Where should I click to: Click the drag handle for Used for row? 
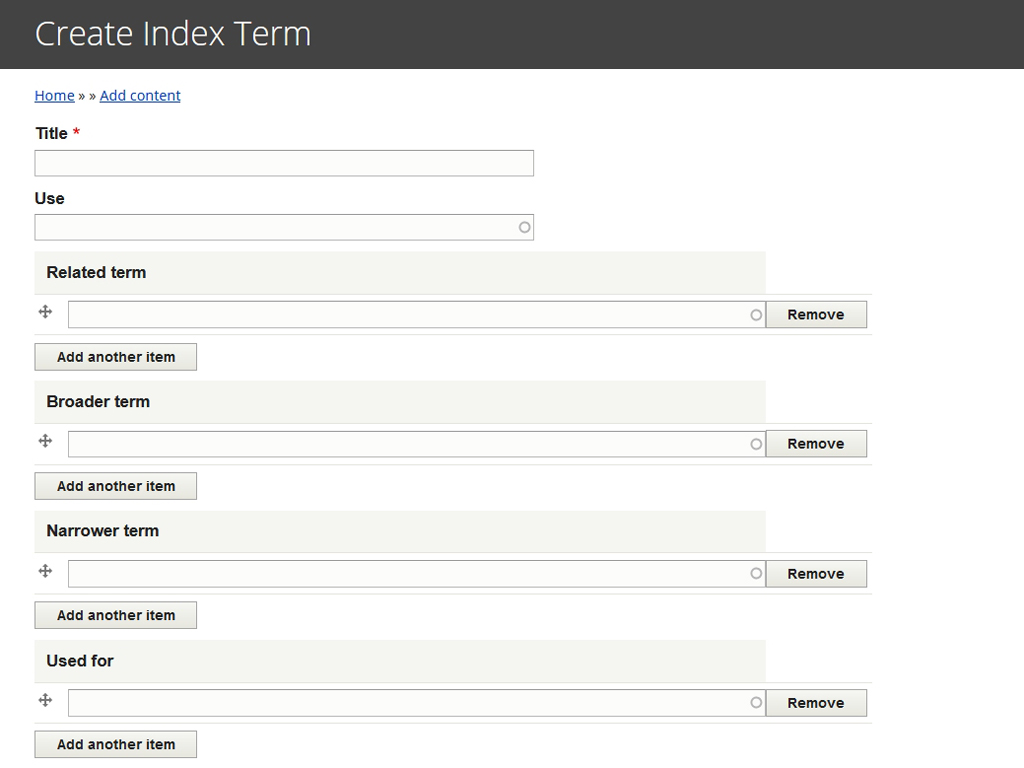pos(46,701)
